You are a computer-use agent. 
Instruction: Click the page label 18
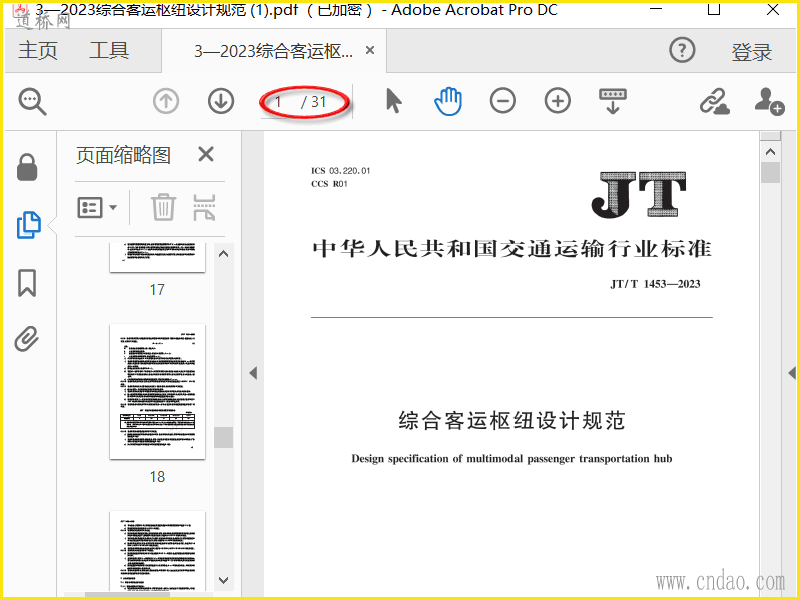click(x=157, y=477)
